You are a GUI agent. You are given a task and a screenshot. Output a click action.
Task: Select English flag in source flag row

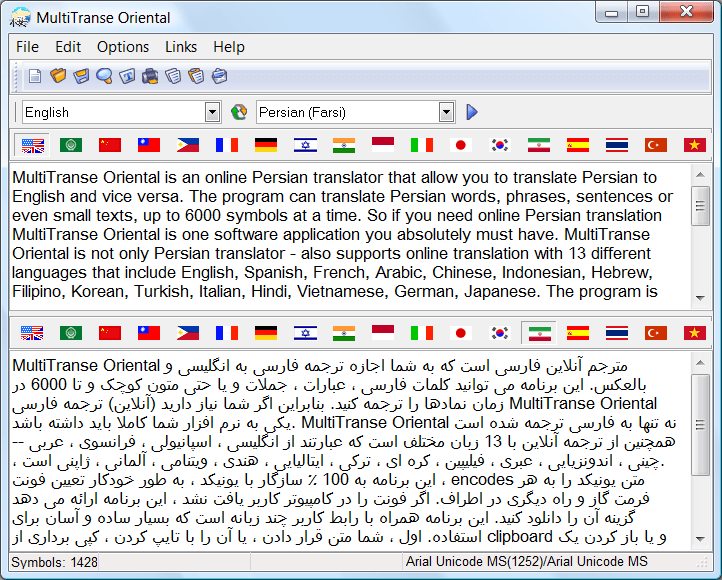pyautogui.click(x=33, y=145)
